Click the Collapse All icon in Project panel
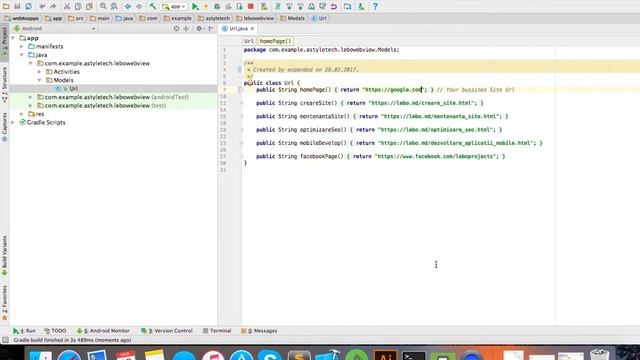The height and width of the screenshot is (360, 640). click(186, 29)
